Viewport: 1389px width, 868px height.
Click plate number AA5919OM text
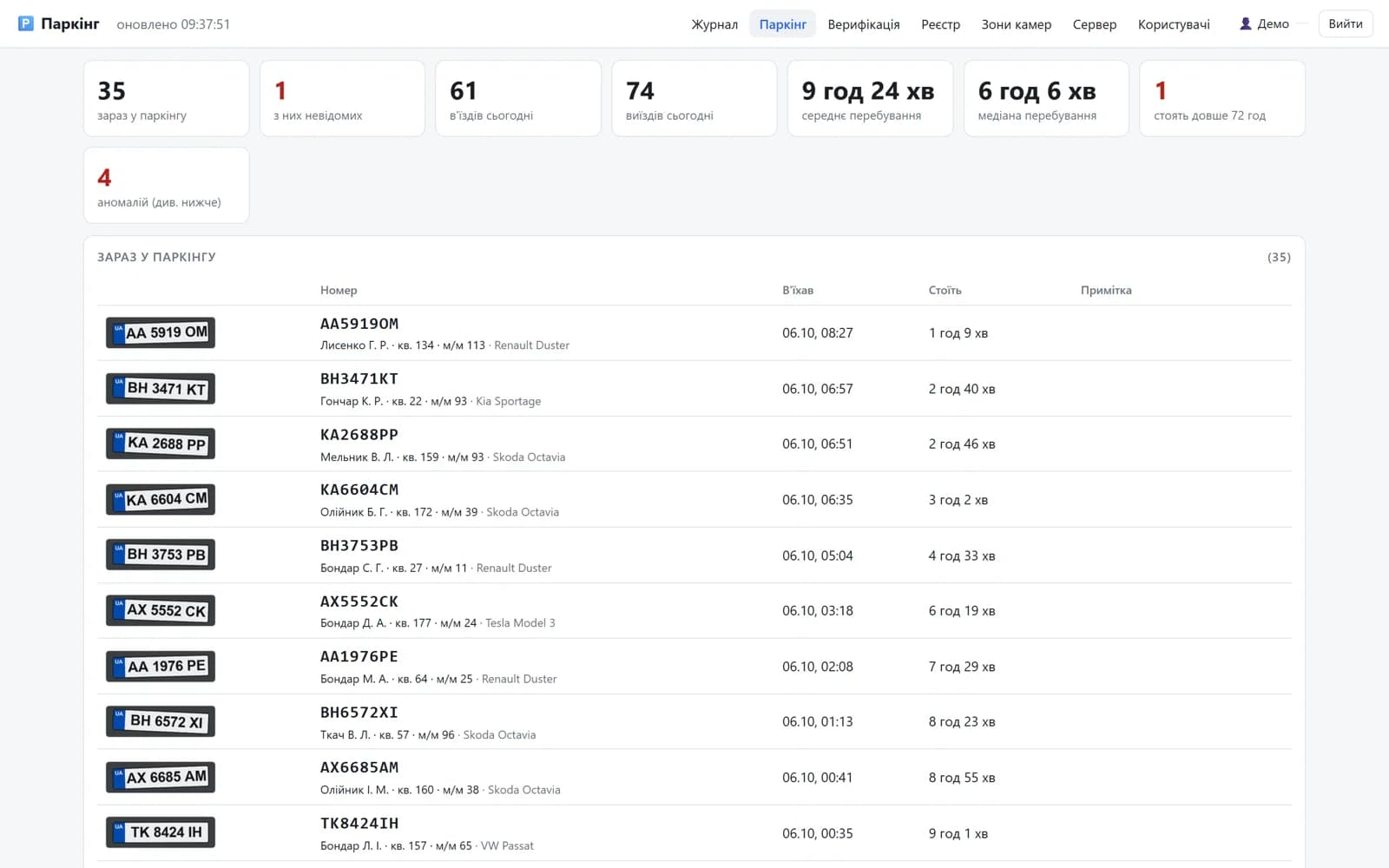pos(359,324)
